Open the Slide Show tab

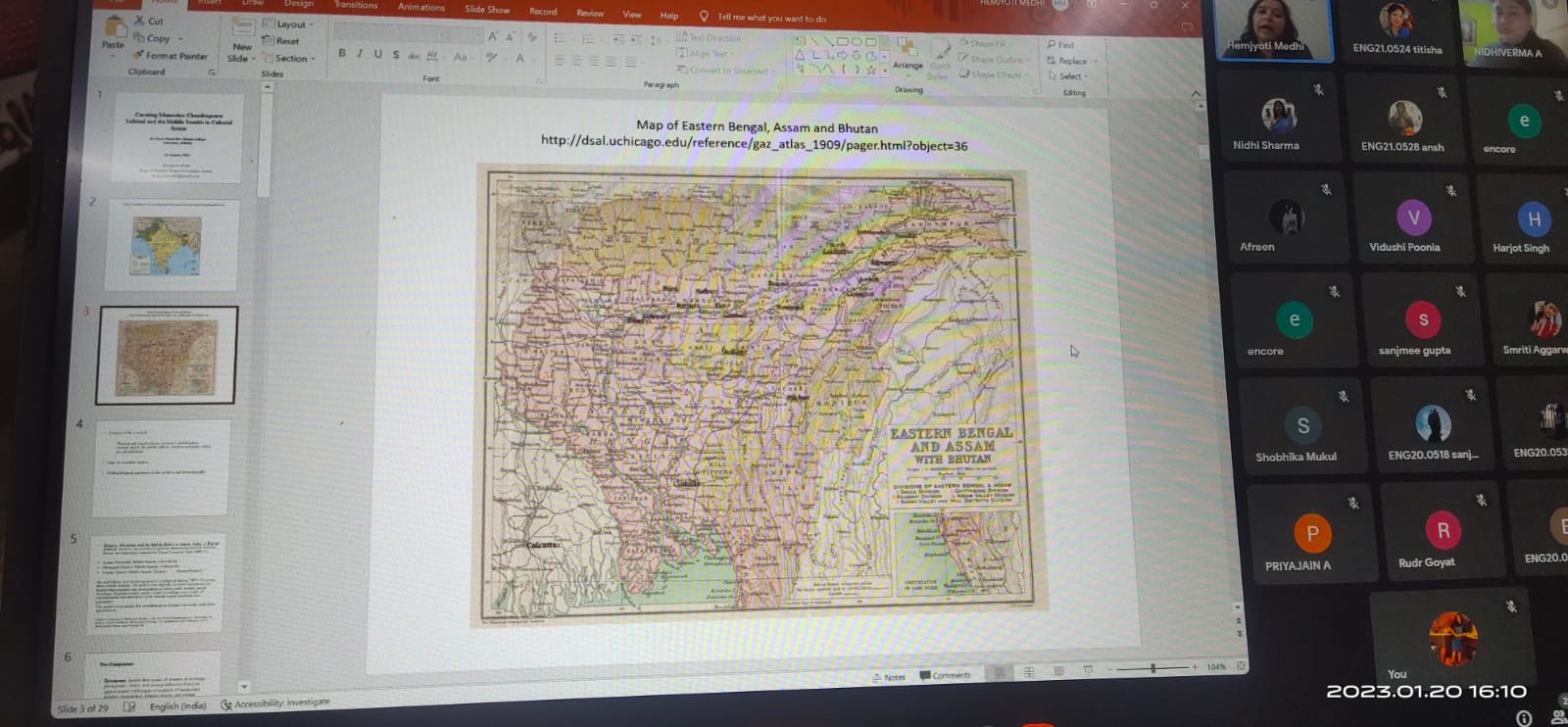coord(487,10)
